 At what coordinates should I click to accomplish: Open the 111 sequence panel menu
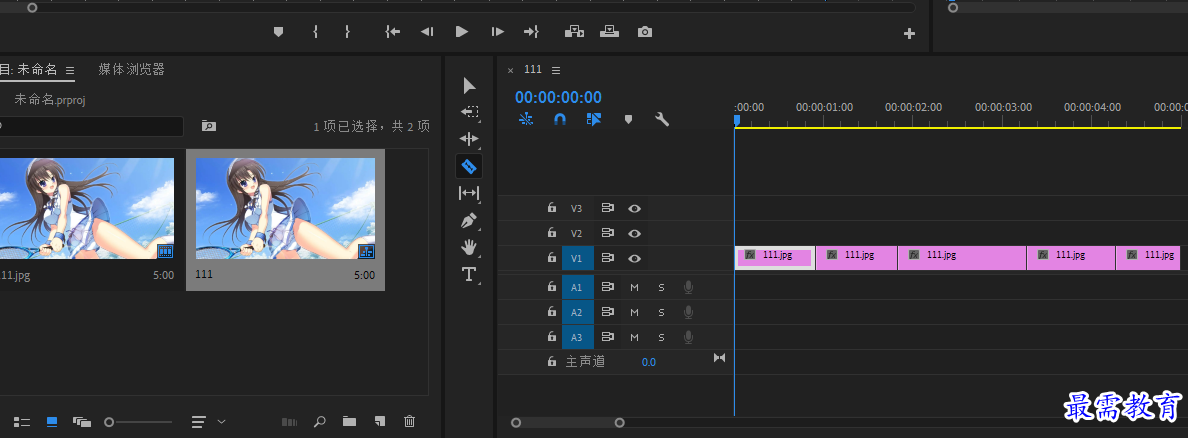click(x=556, y=70)
